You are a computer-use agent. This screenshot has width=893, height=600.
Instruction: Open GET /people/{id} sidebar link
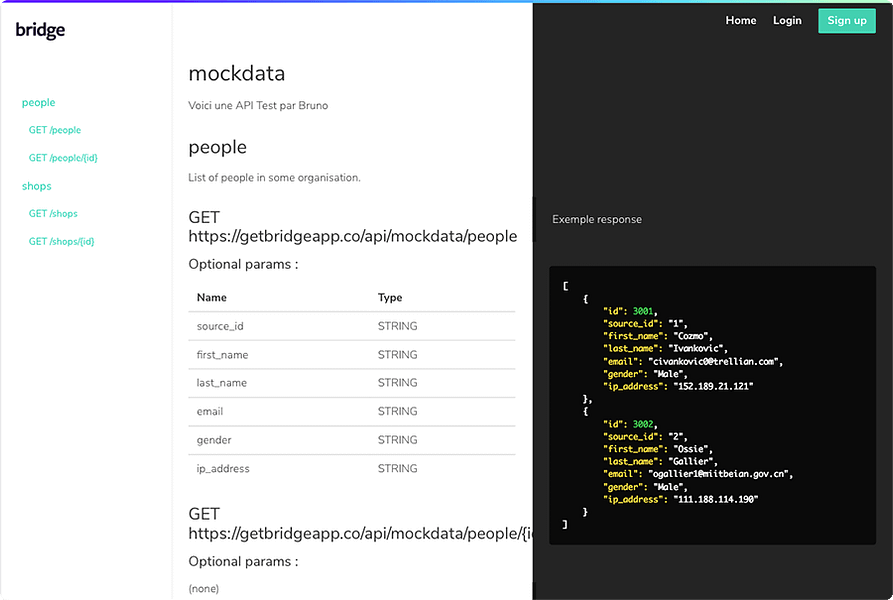coord(63,158)
